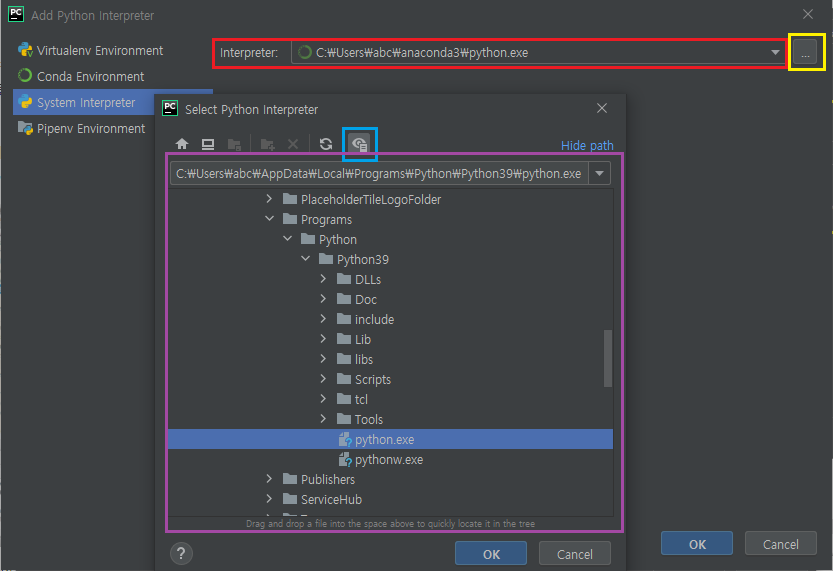Expand the include folder
The width and height of the screenshot is (833, 571).
tap(323, 319)
